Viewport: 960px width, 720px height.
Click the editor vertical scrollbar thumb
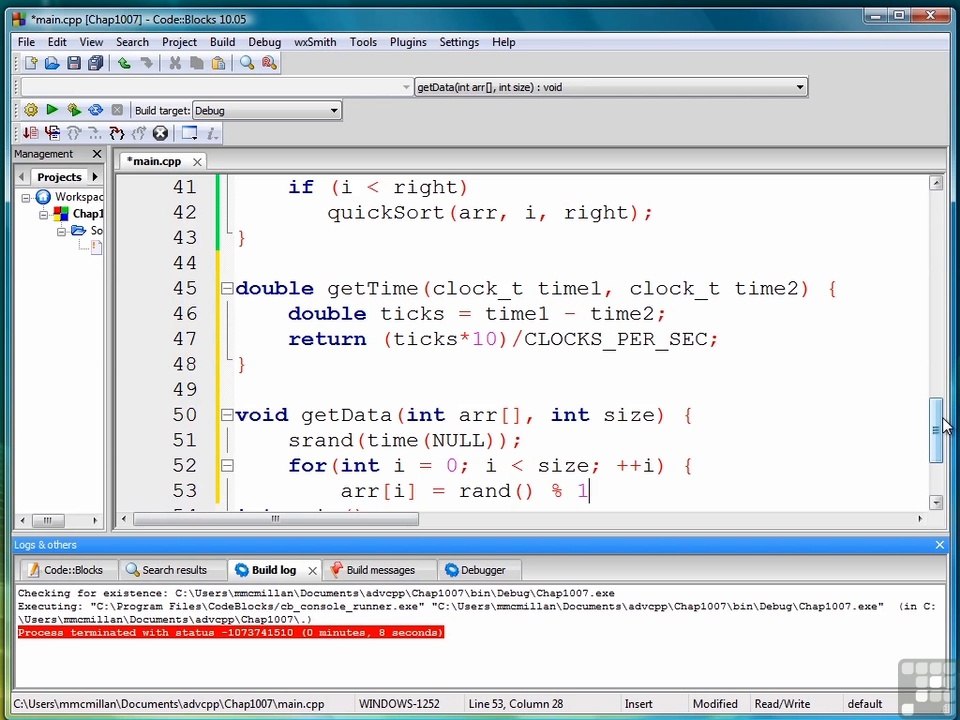(936, 430)
